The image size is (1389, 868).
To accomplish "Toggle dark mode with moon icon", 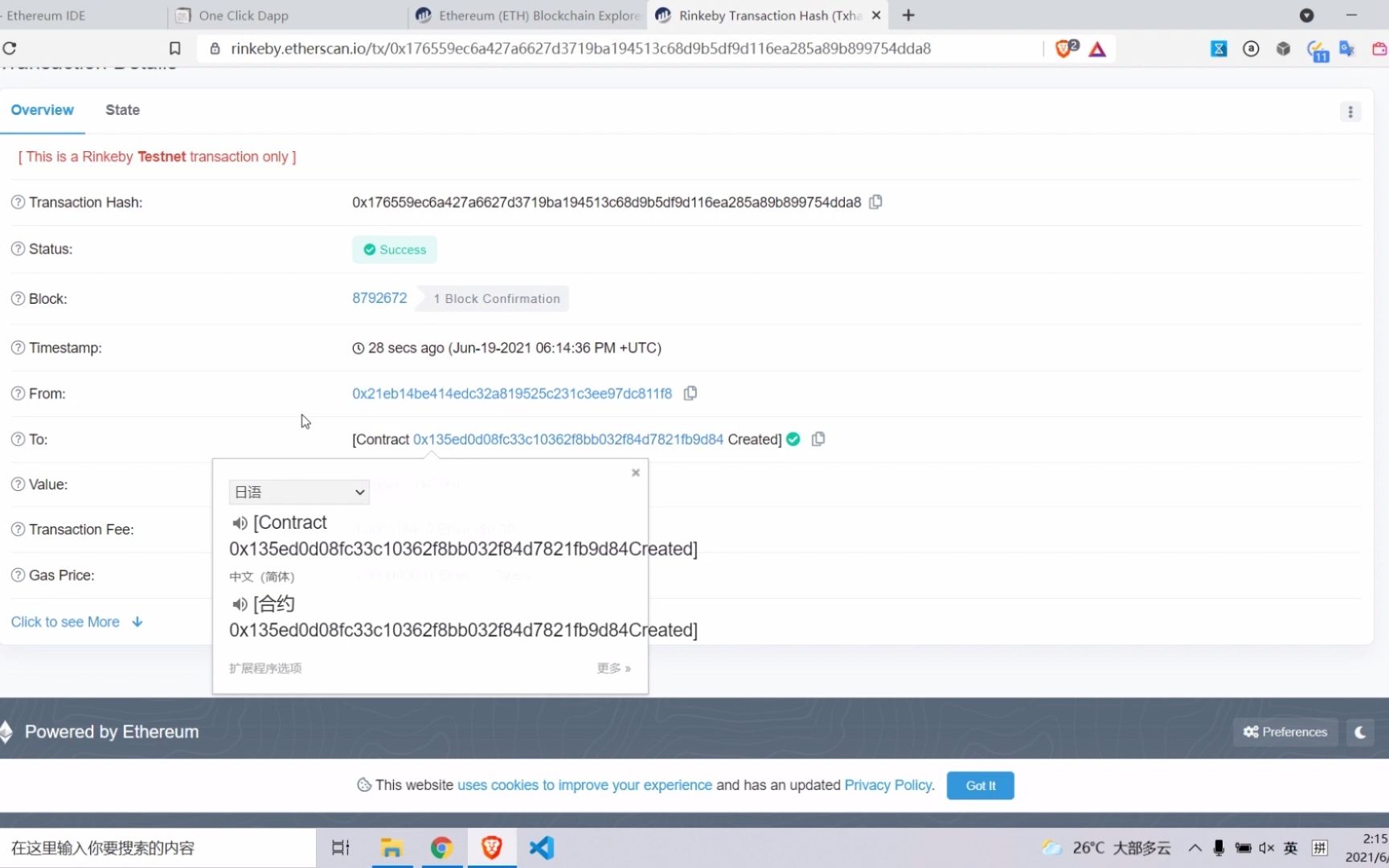I will pos(1360,732).
